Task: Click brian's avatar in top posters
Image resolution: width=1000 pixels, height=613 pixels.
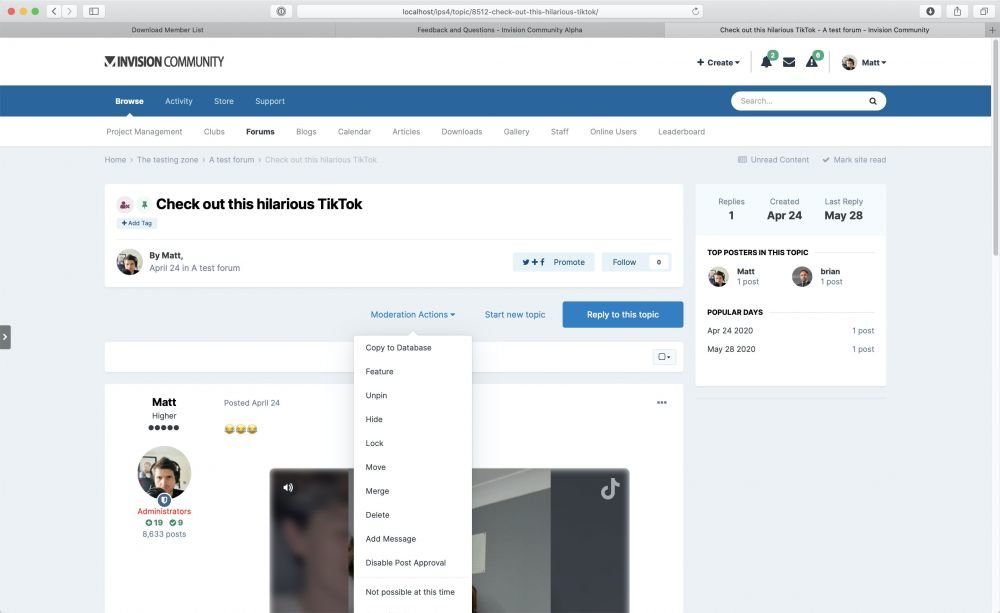Action: point(802,276)
